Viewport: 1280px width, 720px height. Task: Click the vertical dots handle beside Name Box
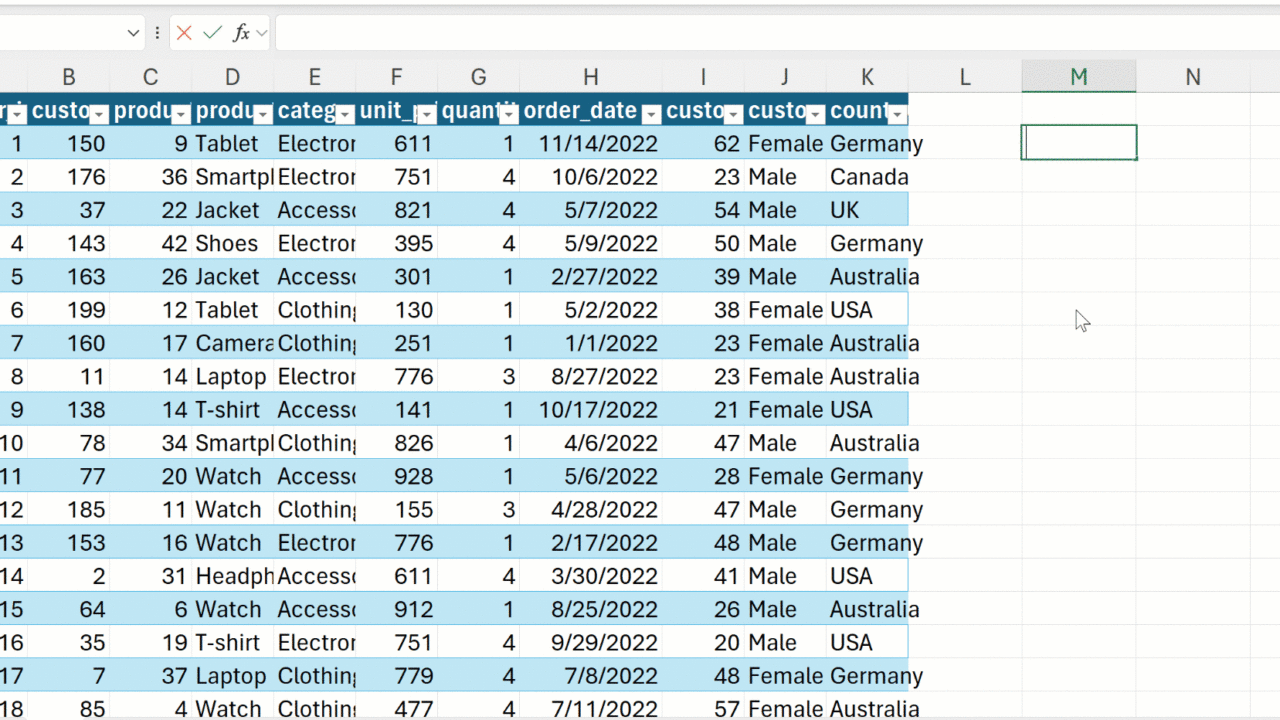coord(157,33)
